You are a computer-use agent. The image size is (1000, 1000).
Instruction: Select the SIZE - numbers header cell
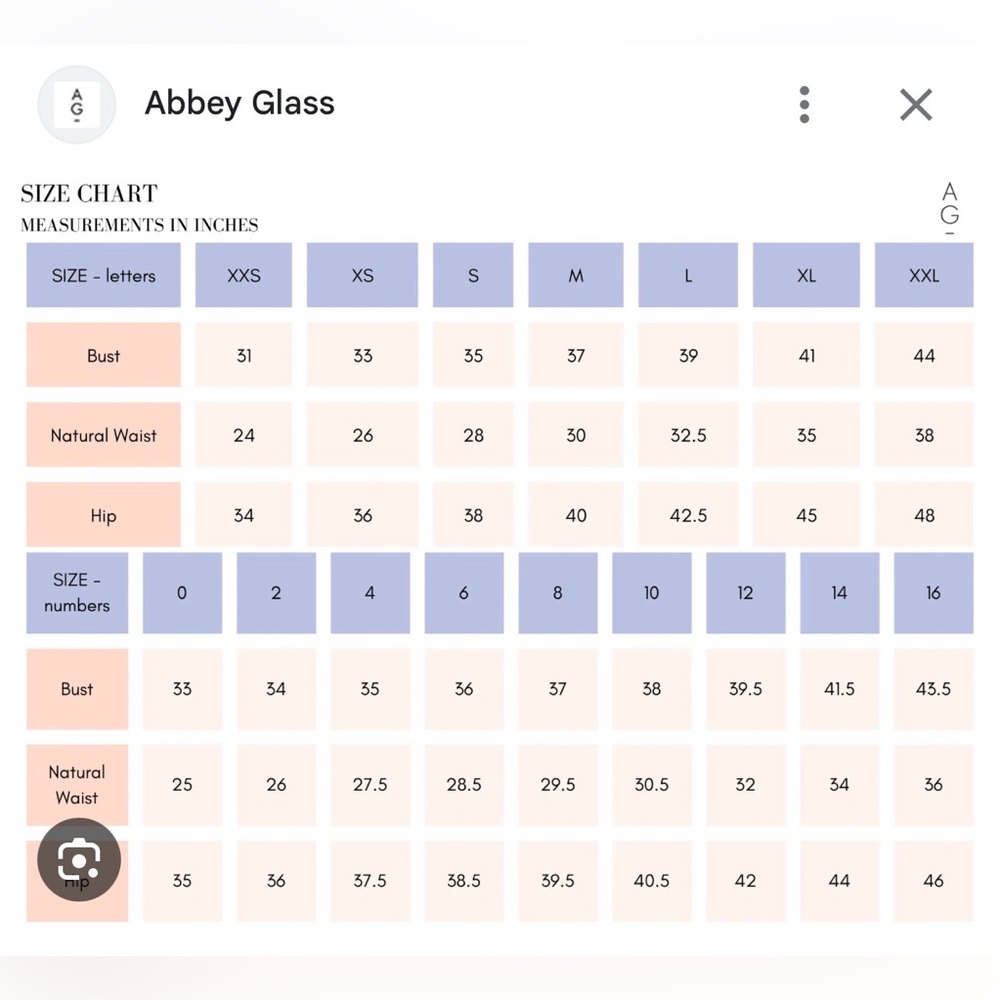(77, 593)
